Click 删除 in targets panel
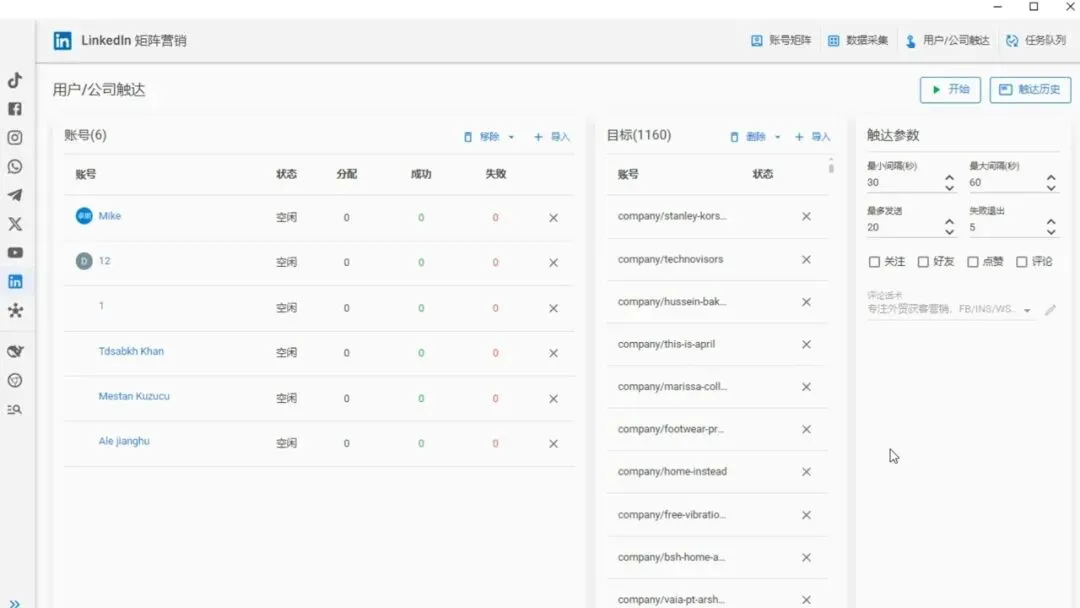 click(749, 137)
